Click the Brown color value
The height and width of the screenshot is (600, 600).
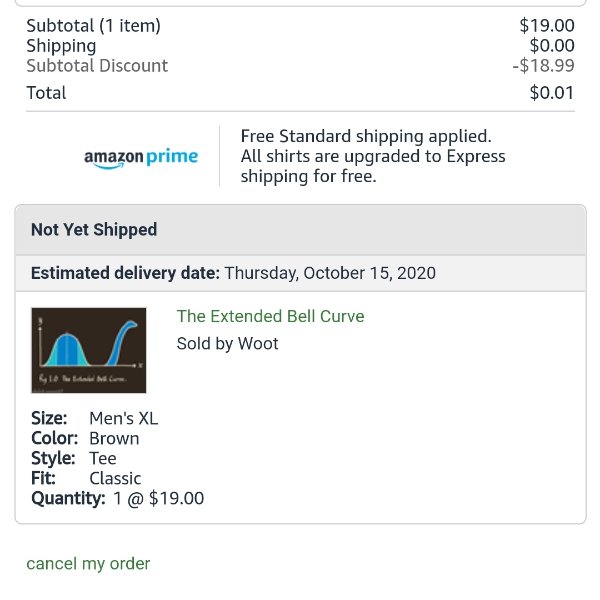point(114,439)
